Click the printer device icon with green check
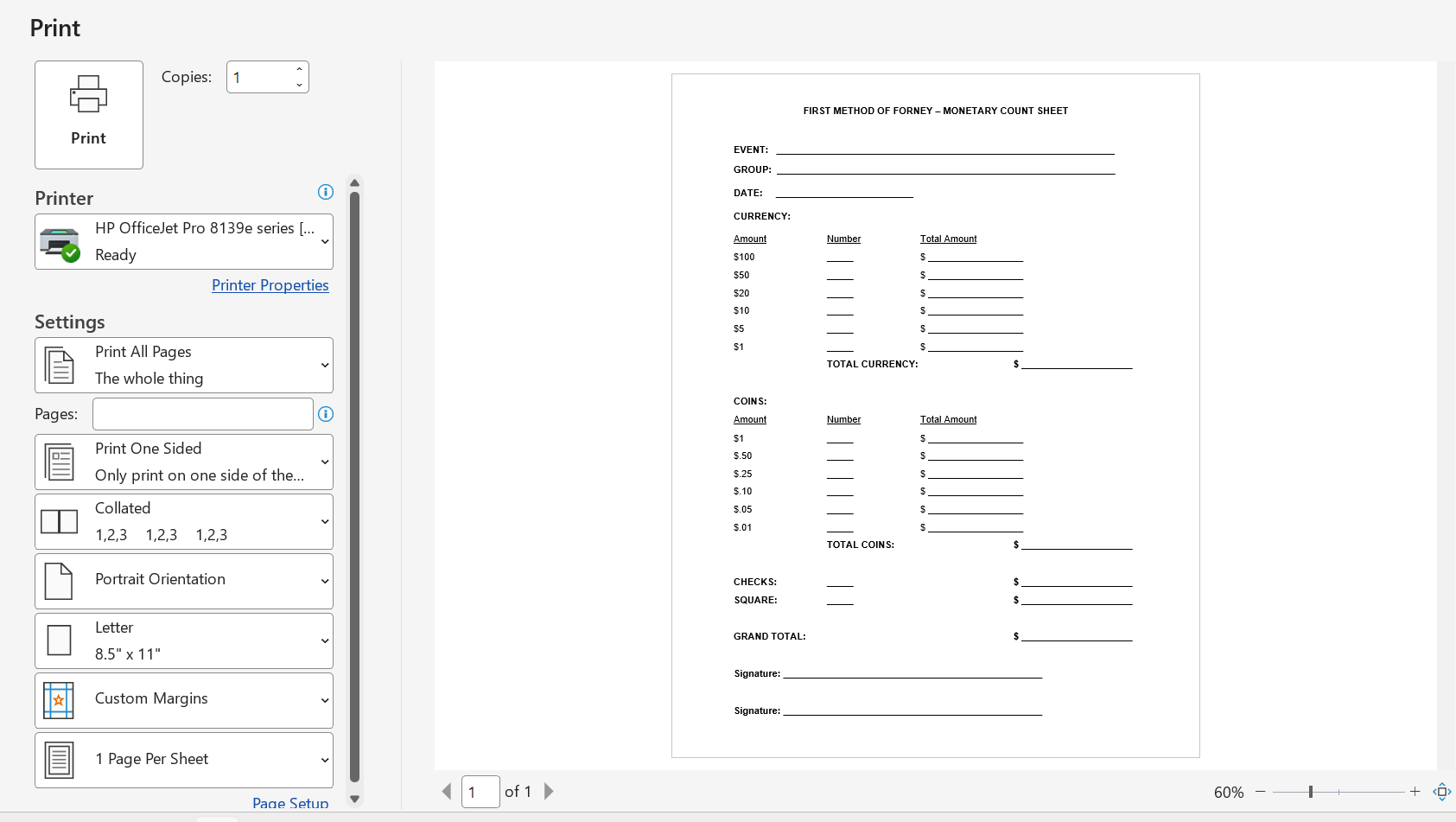 click(60, 245)
